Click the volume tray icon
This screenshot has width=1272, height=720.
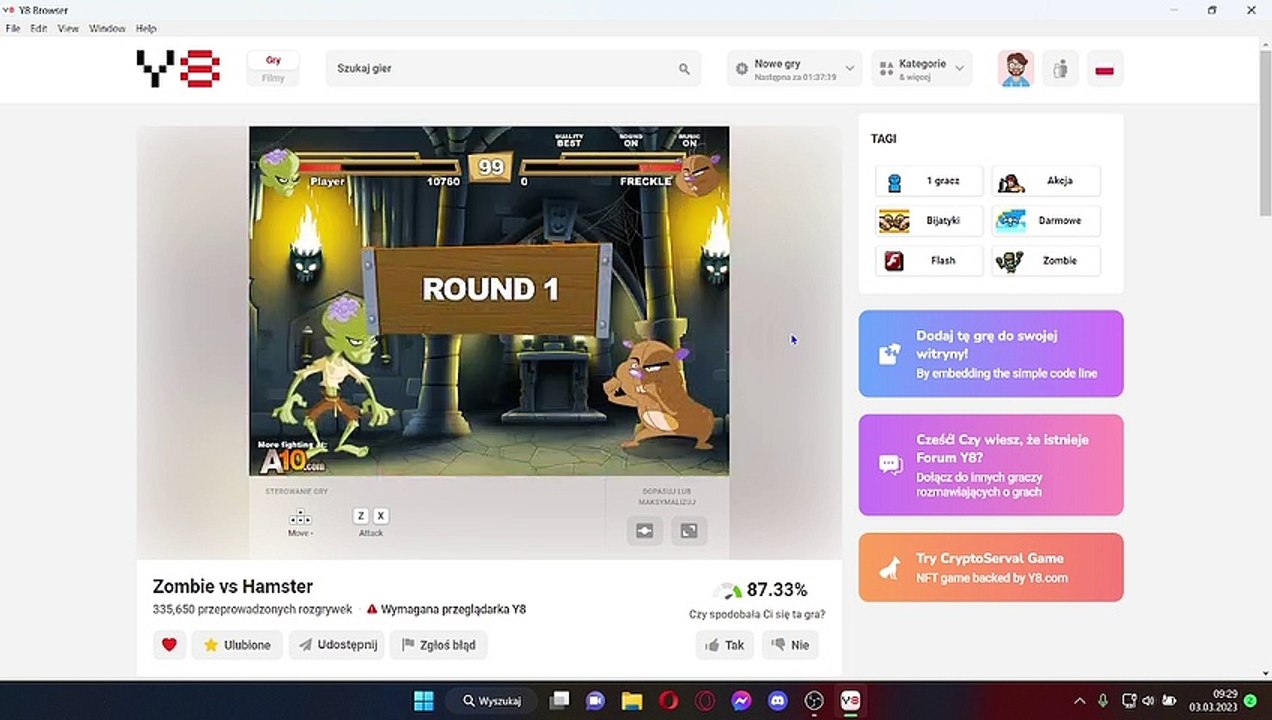point(1148,701)
